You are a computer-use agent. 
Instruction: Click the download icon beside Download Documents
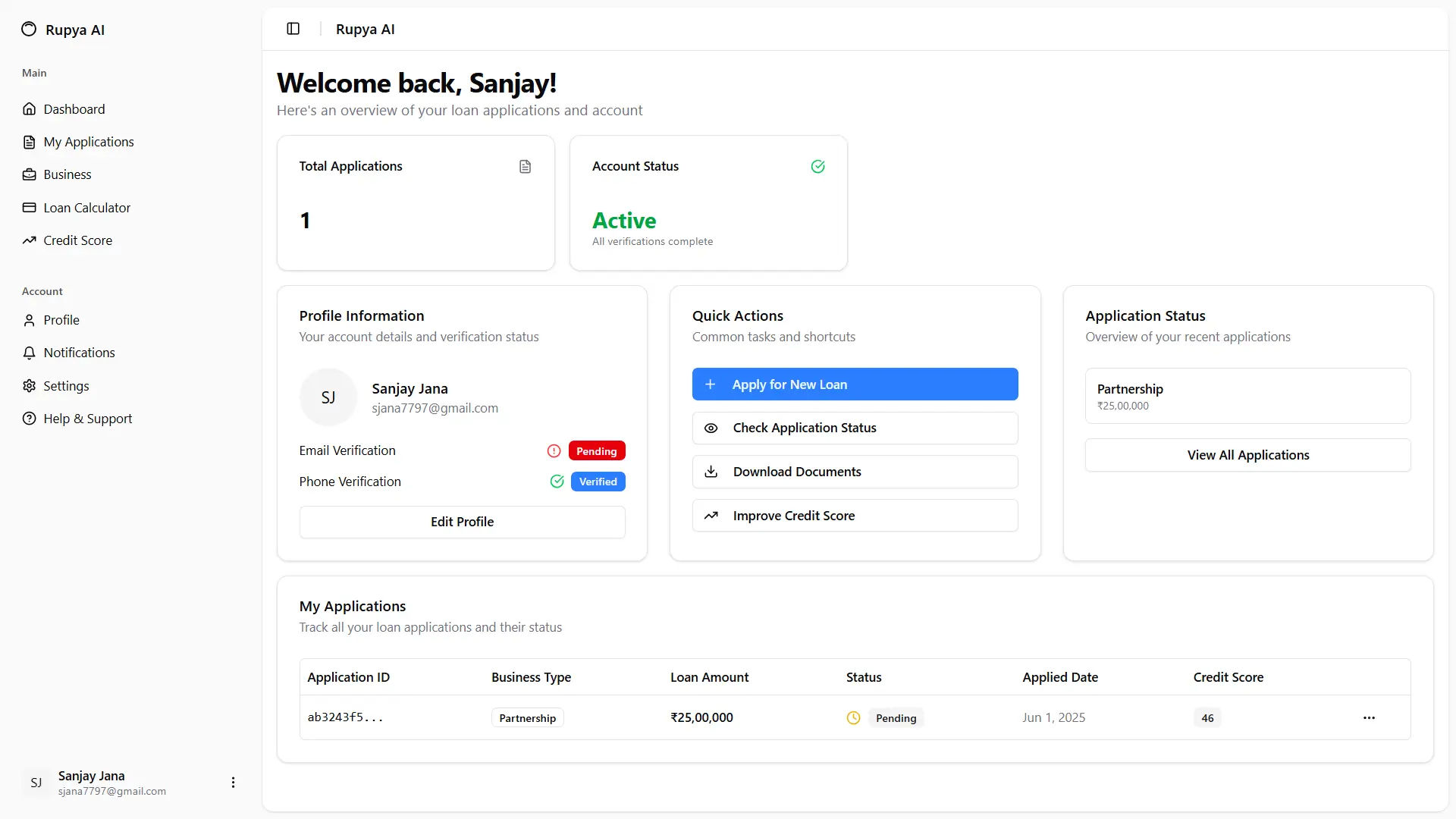[x=711, y=472]
